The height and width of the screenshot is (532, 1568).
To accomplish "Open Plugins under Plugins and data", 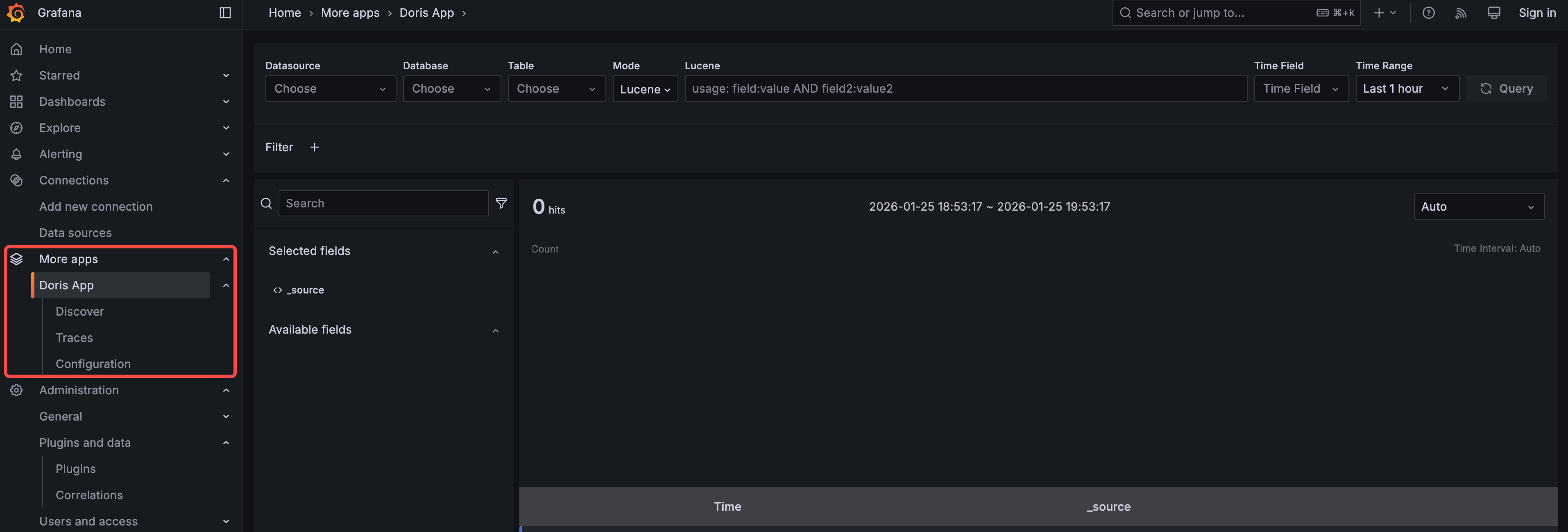I will (75, 468).
